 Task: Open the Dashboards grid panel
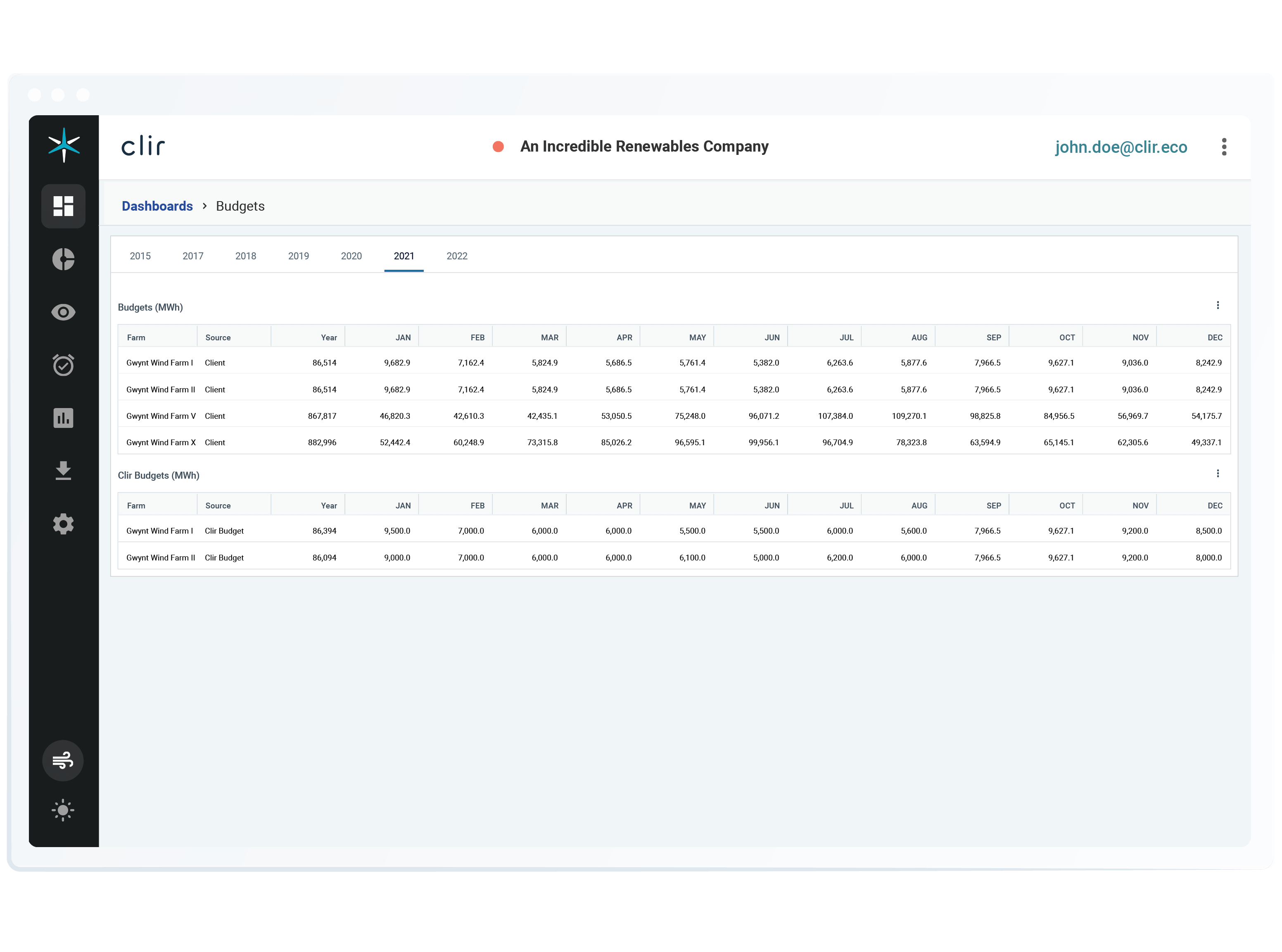[x=63, y=206]
